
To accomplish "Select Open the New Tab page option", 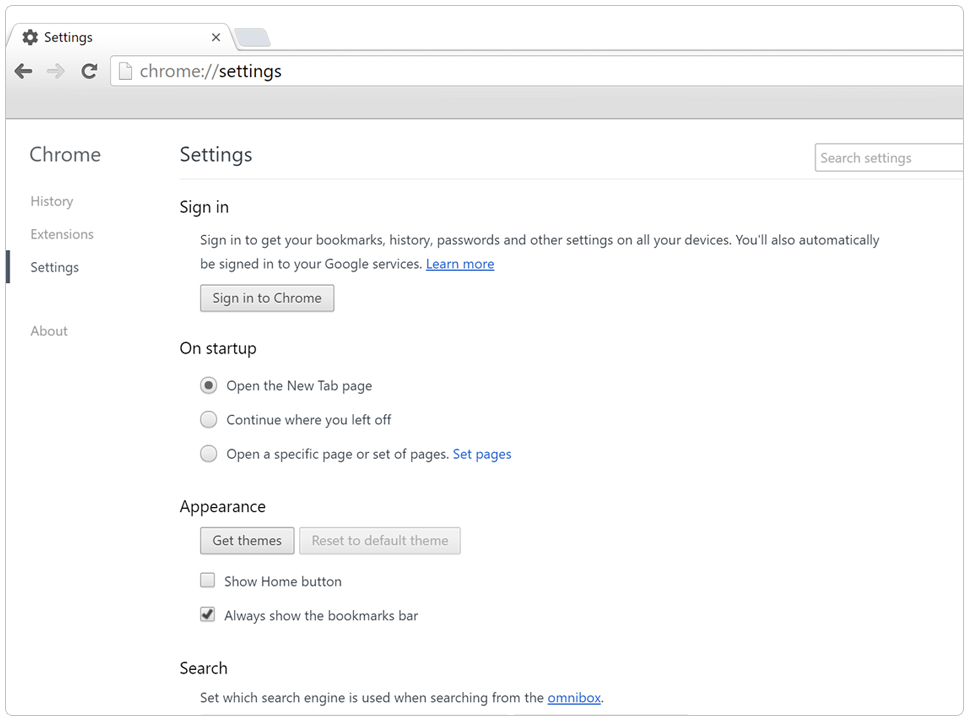I will pyautogui.click(x=208, y=386).
